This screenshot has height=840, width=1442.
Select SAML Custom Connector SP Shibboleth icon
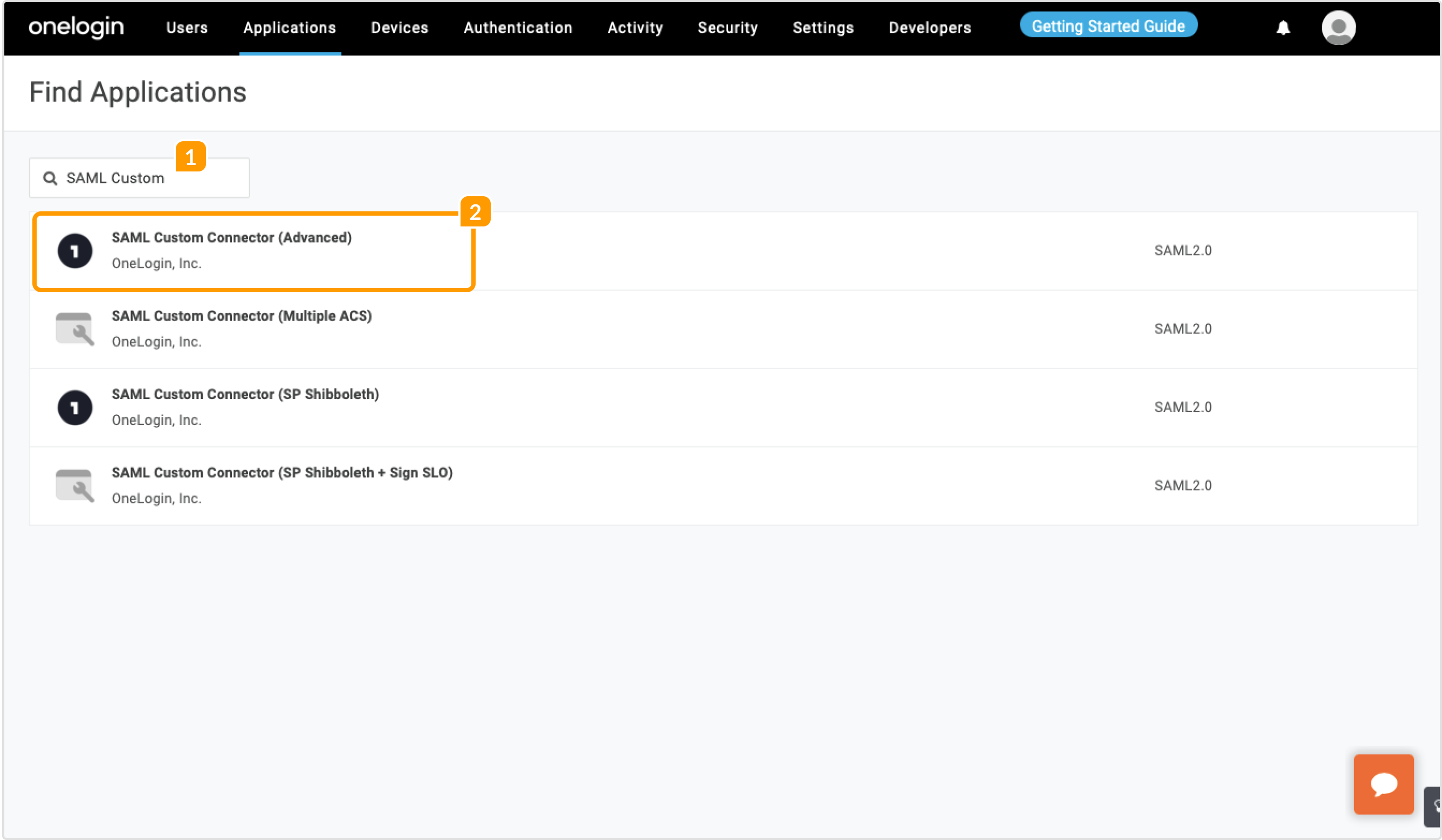[74, 407]
